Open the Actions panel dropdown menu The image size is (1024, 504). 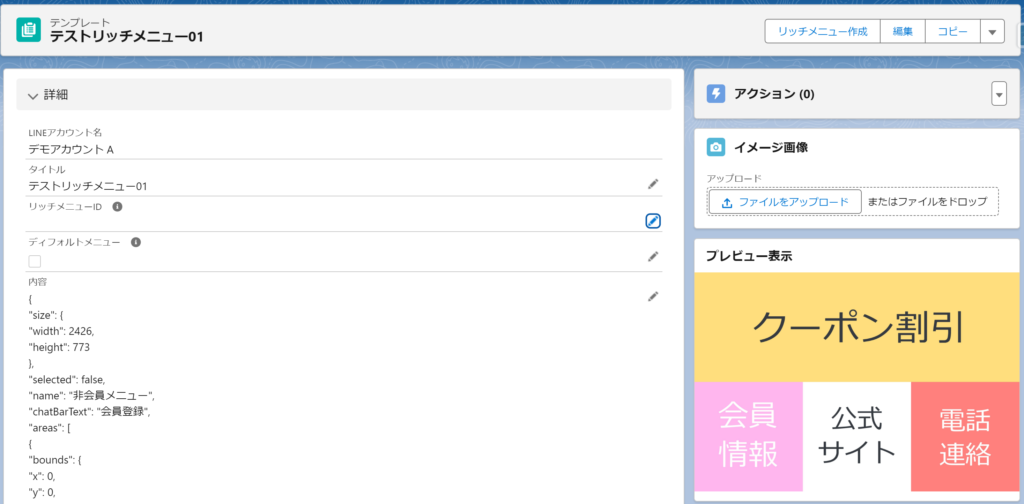tap(998, 94)
